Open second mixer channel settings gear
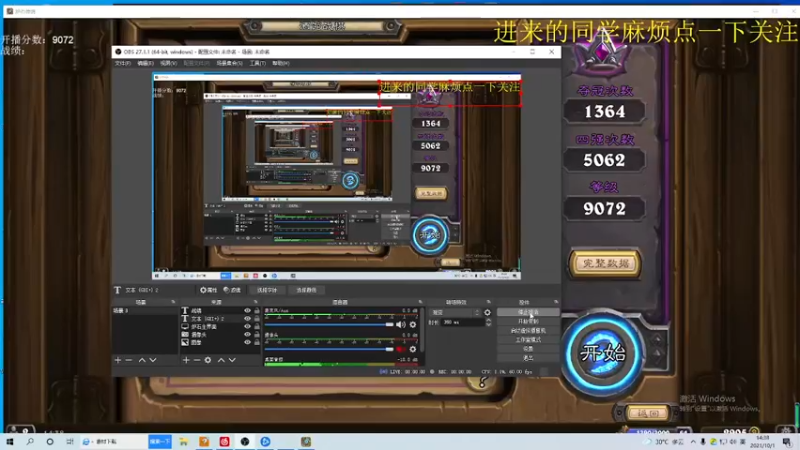The width and height of the screenshot is (800, 450). [x=413, y=349]
